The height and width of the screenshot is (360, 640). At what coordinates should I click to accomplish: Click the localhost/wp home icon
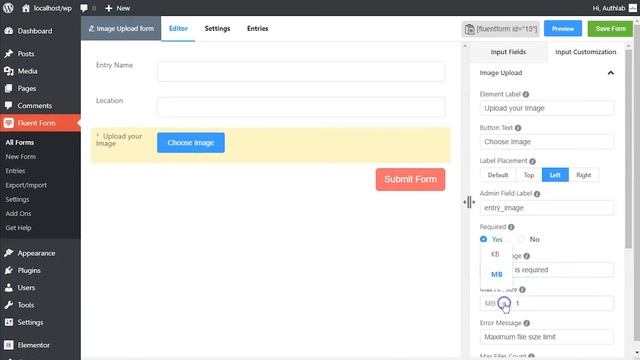(26, 8)
